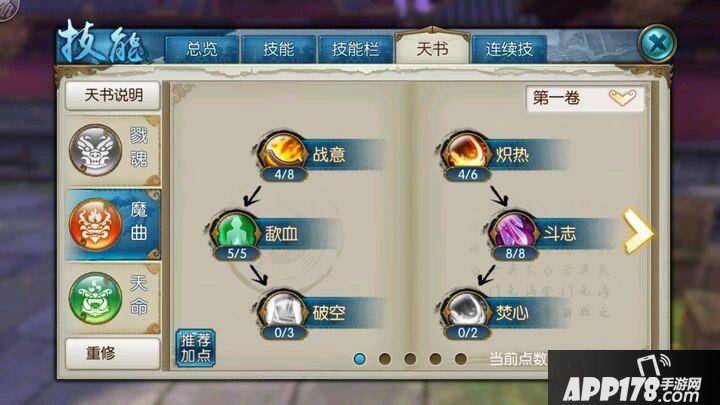
Task: Open the 技能栏 tab
Action: tap(355, 49)
